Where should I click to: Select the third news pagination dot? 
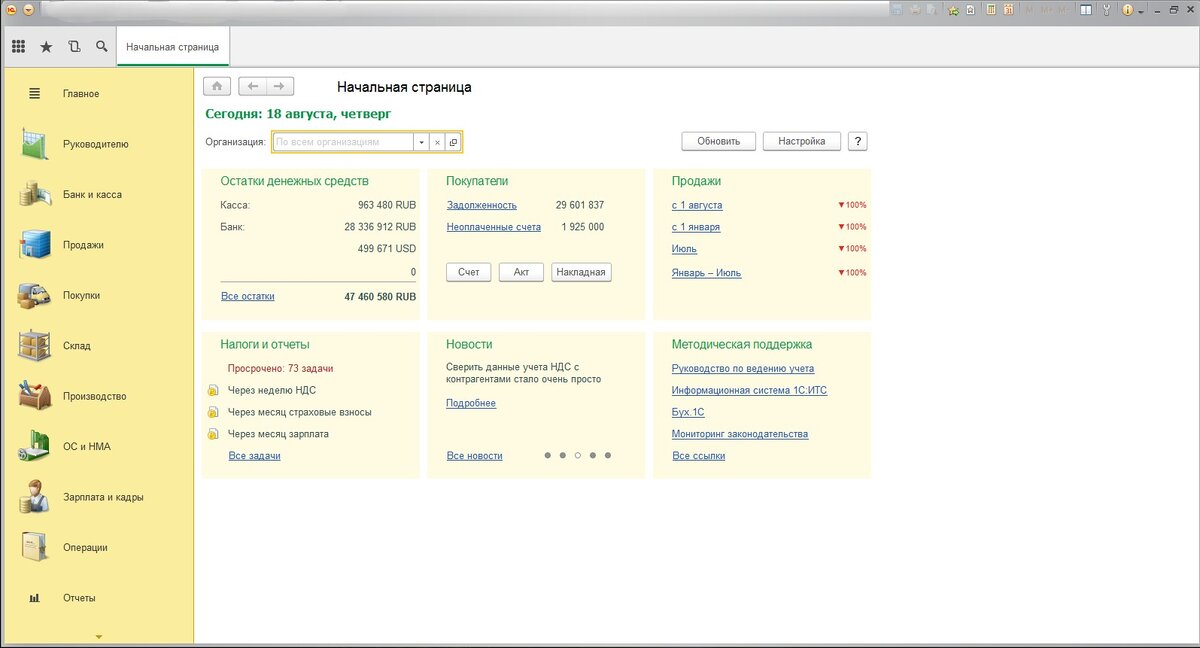click(578, 455)
